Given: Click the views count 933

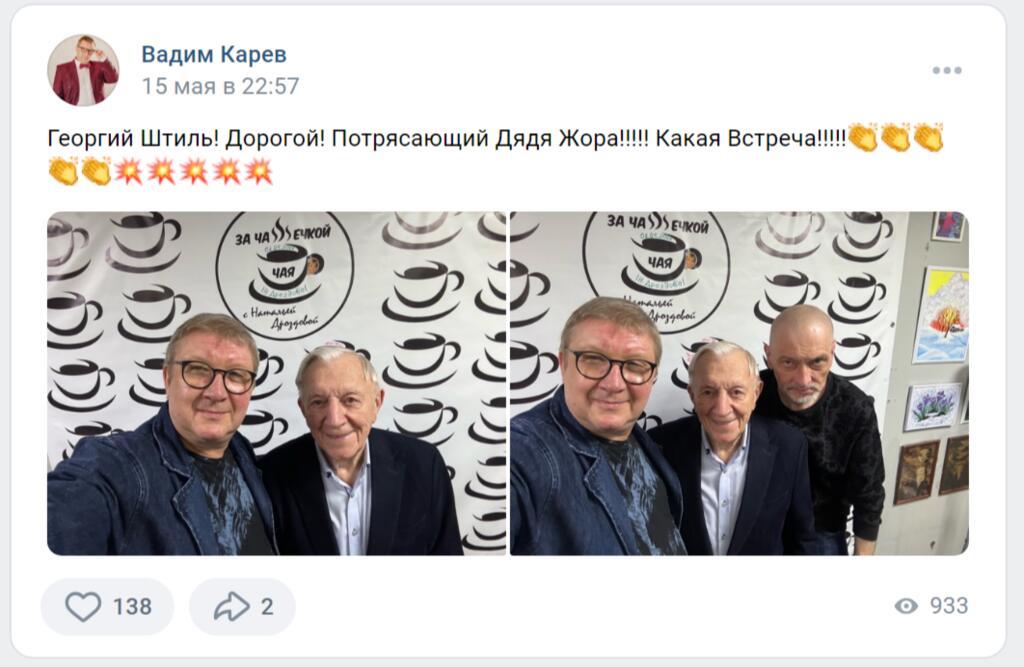Looking at the screenshot, I should coord(949,606).
